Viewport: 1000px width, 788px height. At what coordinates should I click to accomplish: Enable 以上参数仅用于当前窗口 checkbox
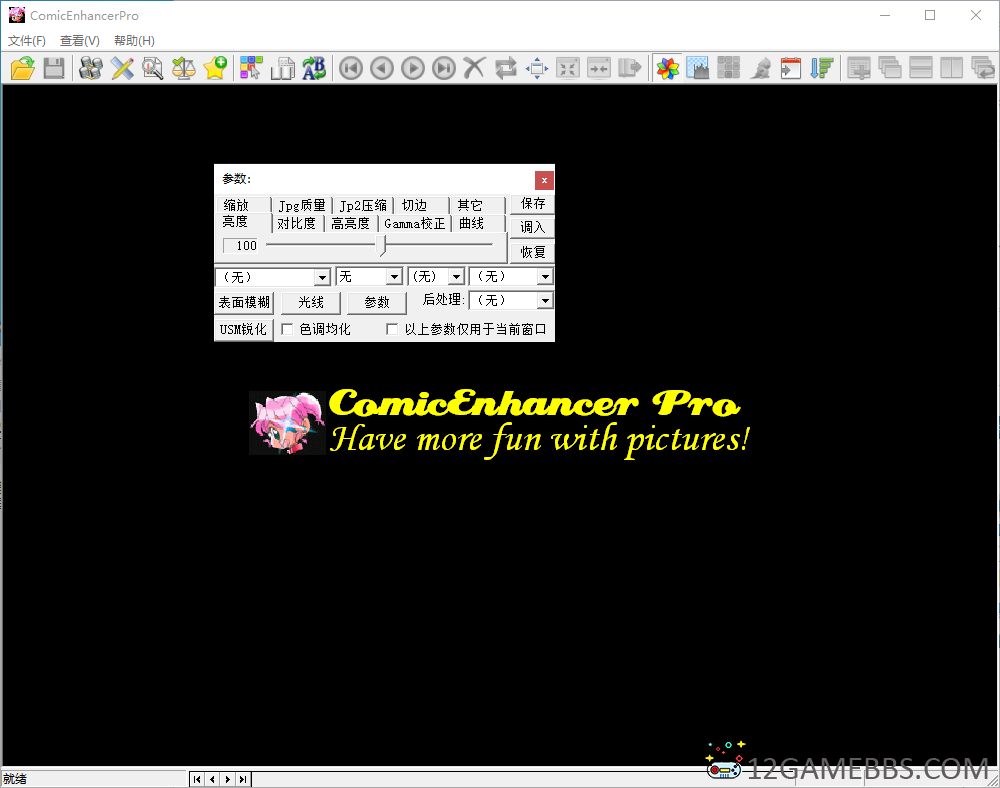pos(392,329)
